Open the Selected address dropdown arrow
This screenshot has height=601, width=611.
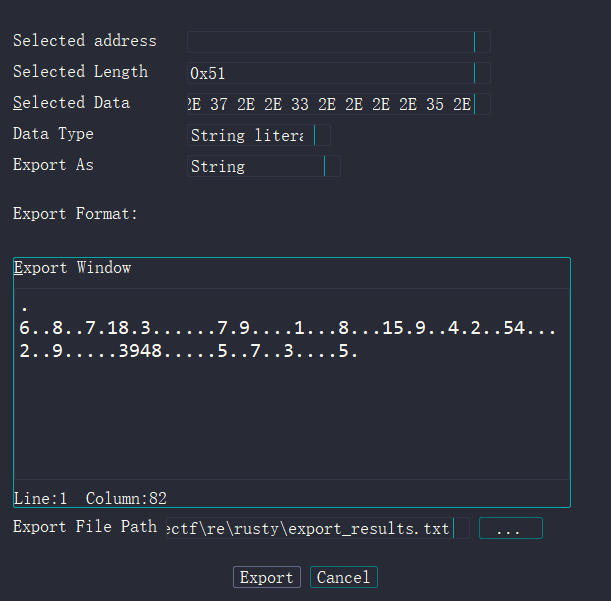pos(482,42)
